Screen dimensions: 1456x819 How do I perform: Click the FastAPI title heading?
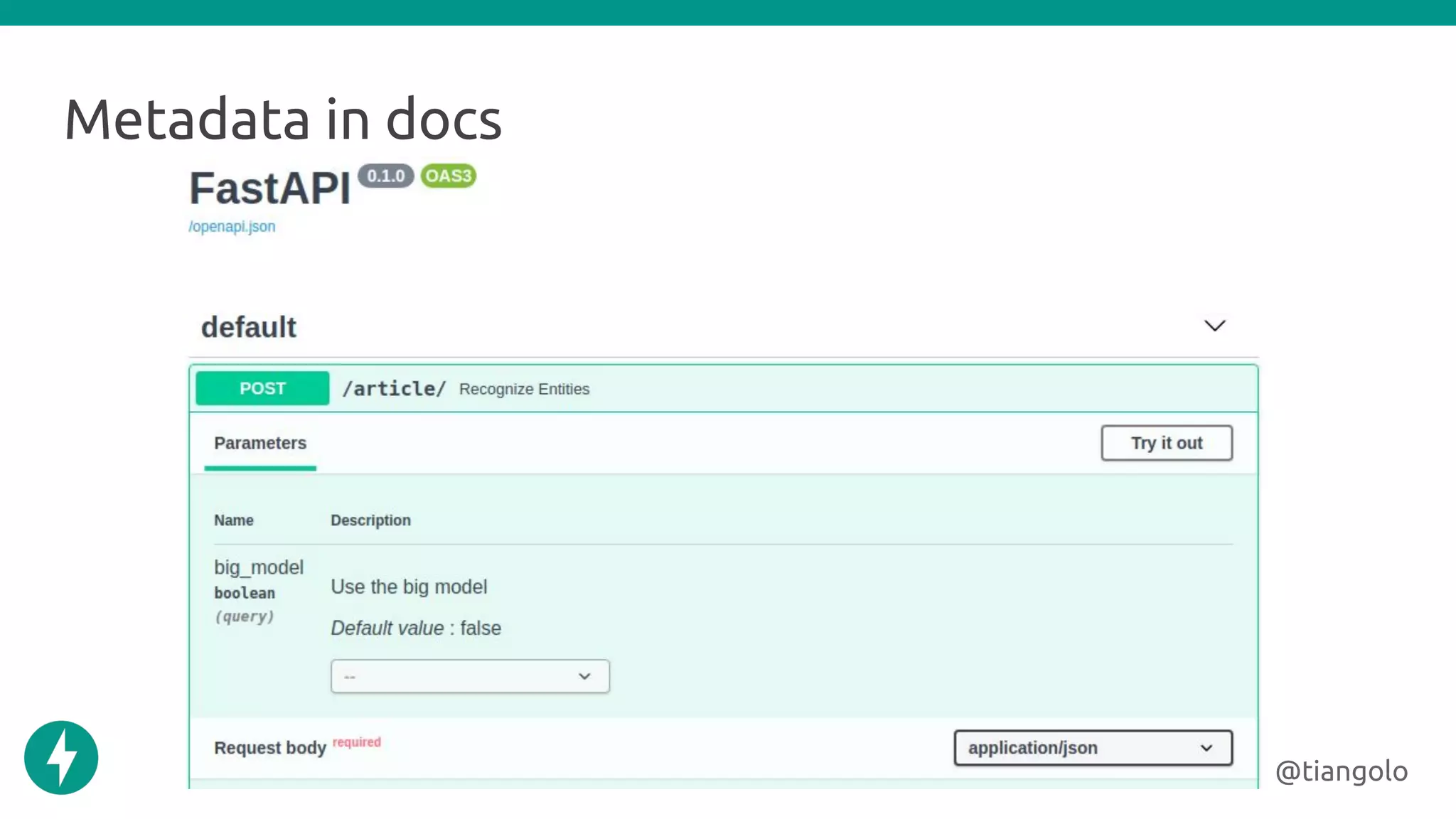point(270,188)
